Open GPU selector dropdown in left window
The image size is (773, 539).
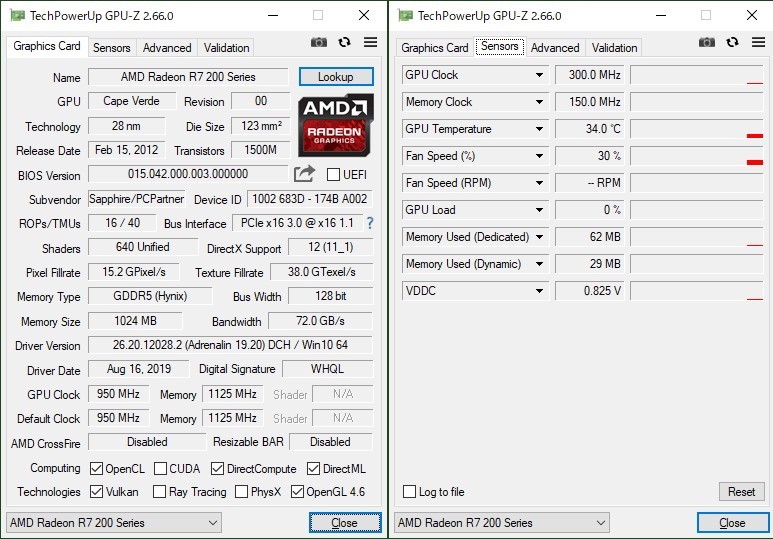click(x=114, y=523)
